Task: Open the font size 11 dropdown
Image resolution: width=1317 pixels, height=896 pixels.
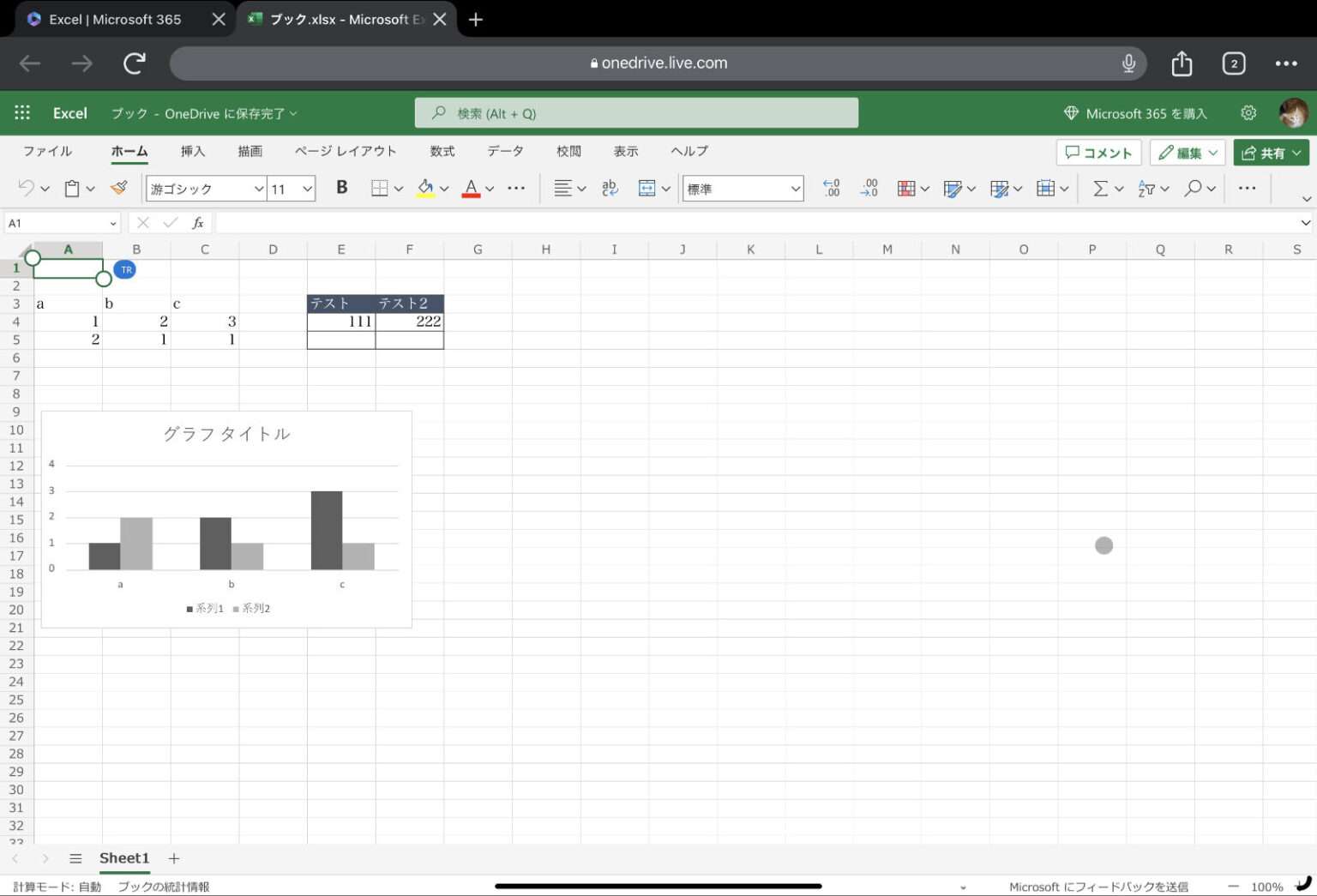Action: [x=292, y=189]
